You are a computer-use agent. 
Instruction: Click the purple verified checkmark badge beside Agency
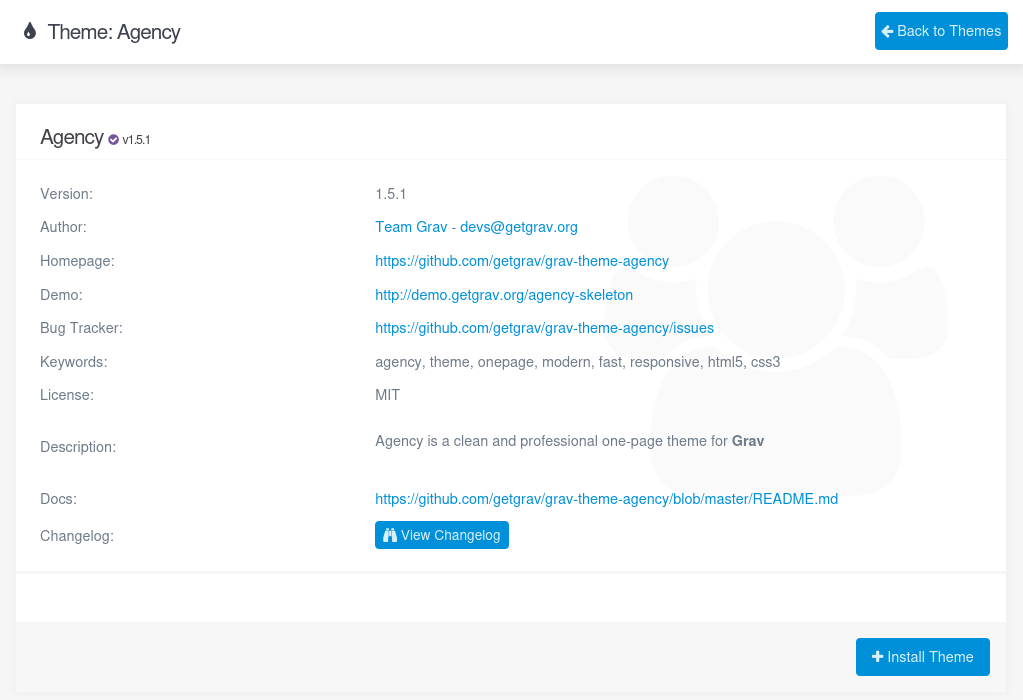(114, 140)
